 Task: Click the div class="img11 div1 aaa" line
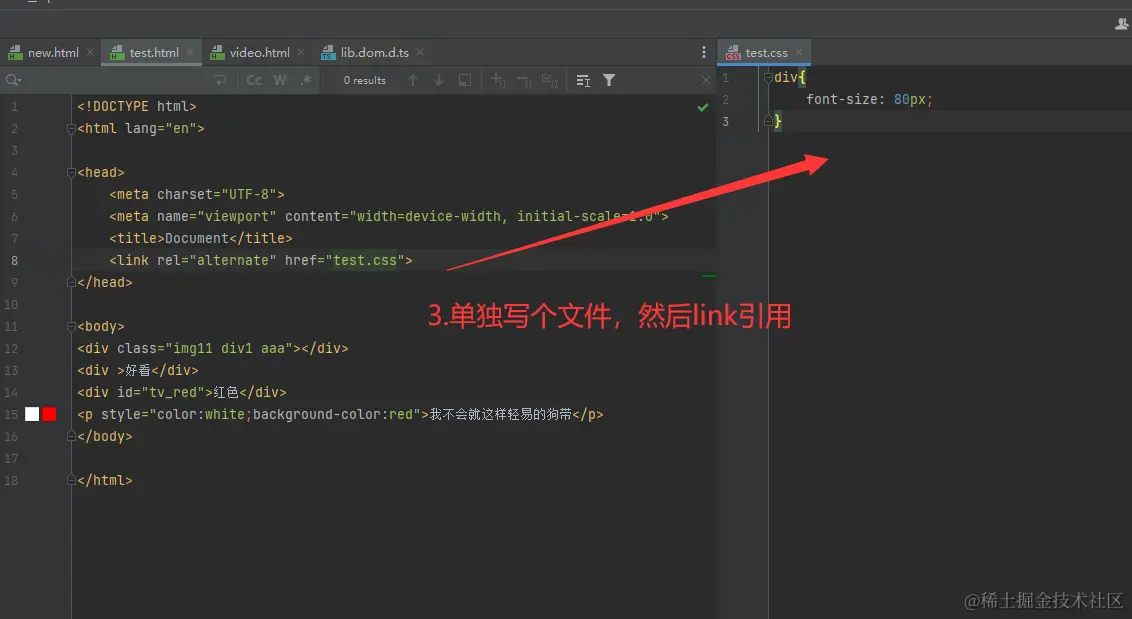tap(212, 348)
